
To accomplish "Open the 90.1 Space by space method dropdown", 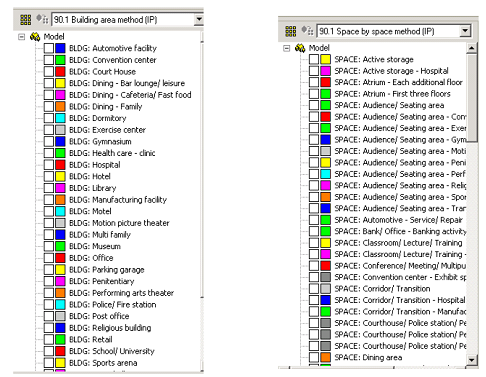I will click(465, 31).
